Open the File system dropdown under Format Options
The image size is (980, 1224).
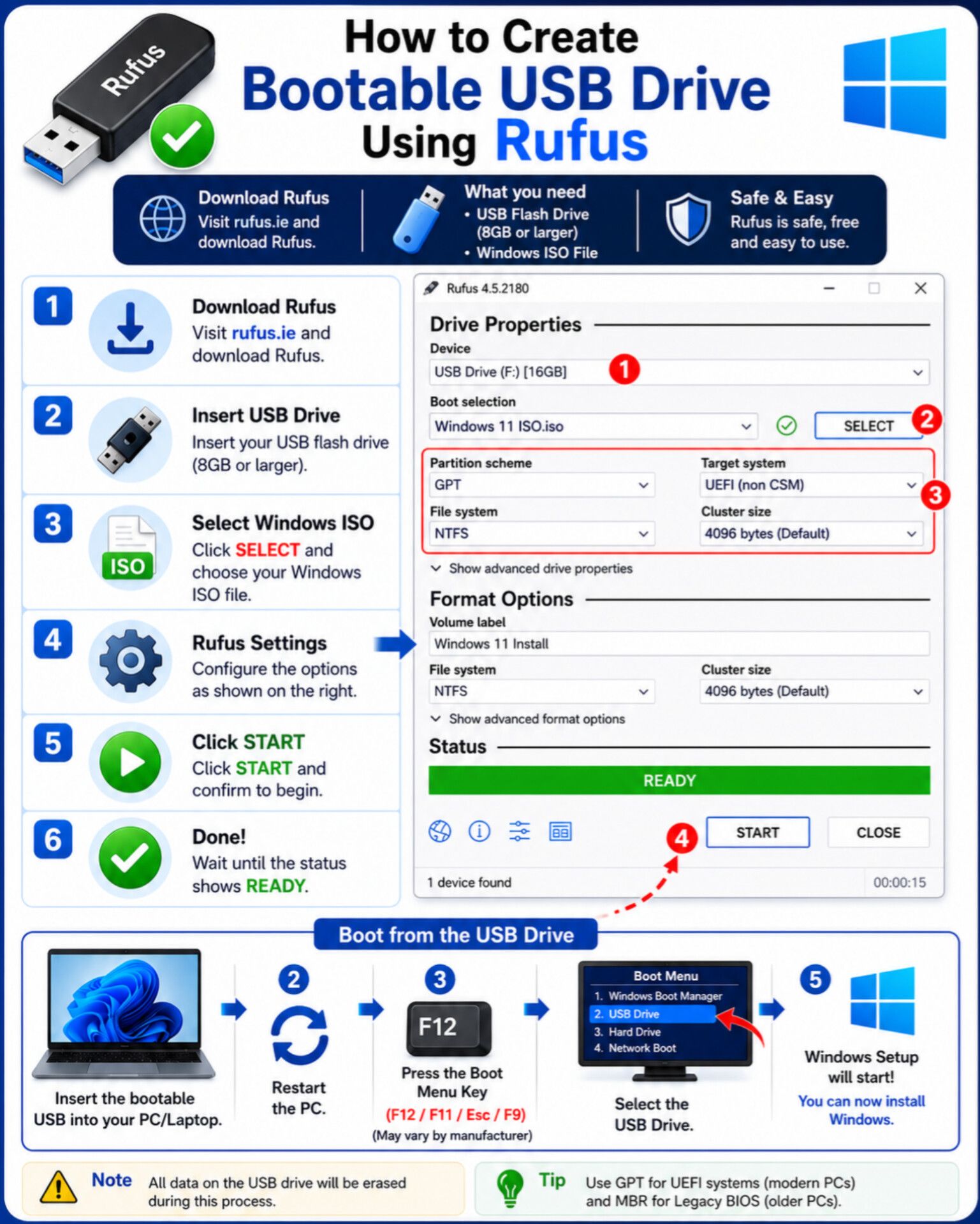click(541, 692)
